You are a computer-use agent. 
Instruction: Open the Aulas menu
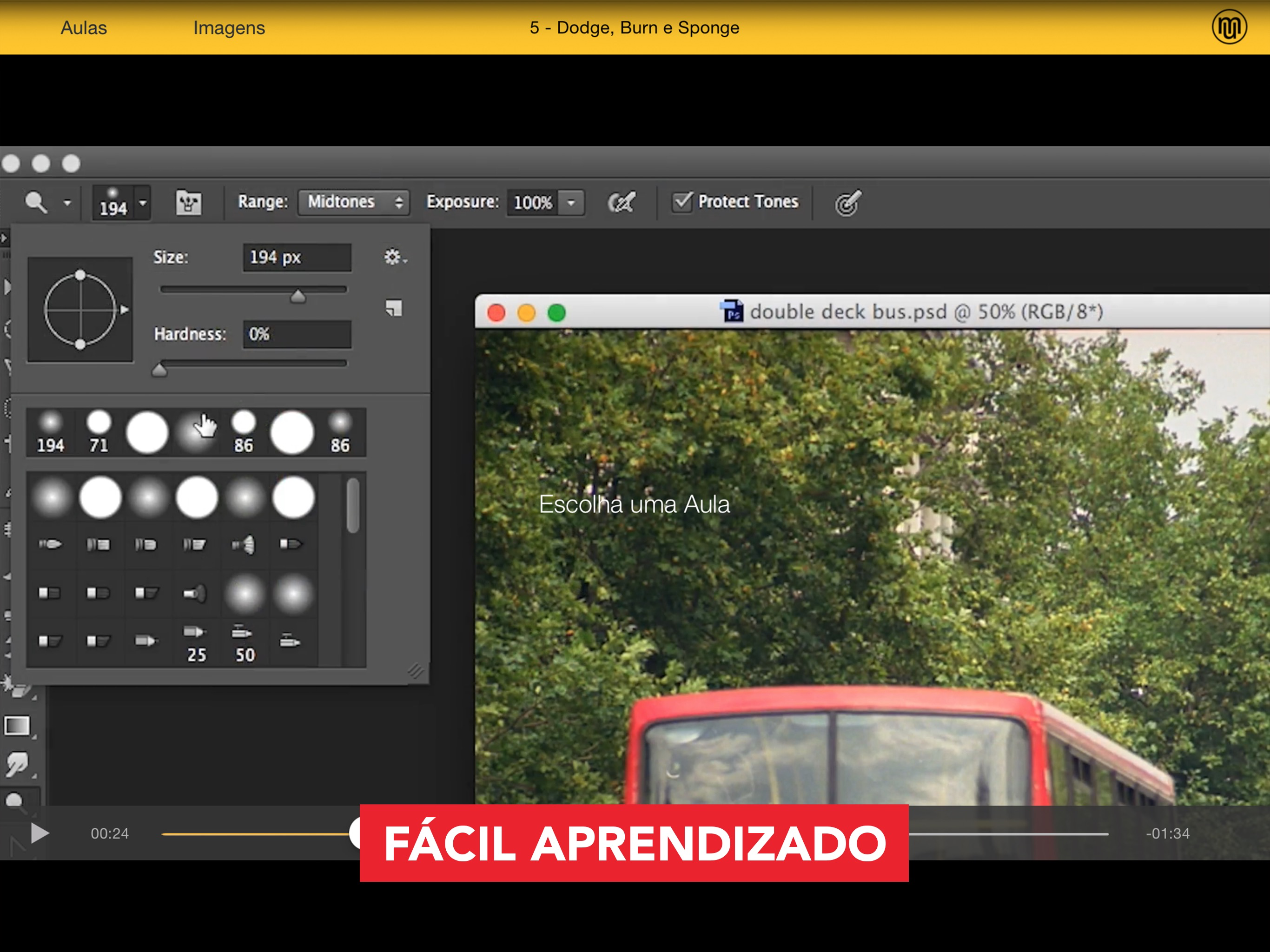click(84, 27)
